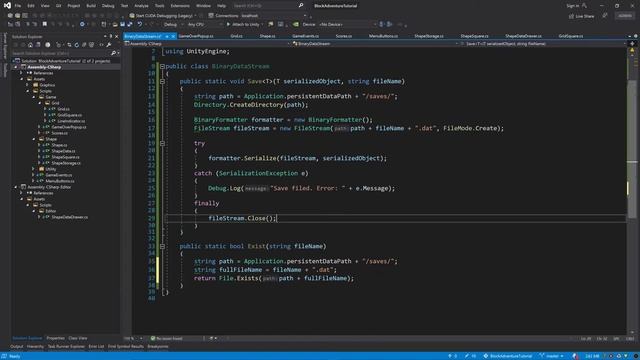This screenshot has width=640, height=360.
Task: Click the Visual Studio logo icon
Action: pyautogui.click(x=7, y=5)
